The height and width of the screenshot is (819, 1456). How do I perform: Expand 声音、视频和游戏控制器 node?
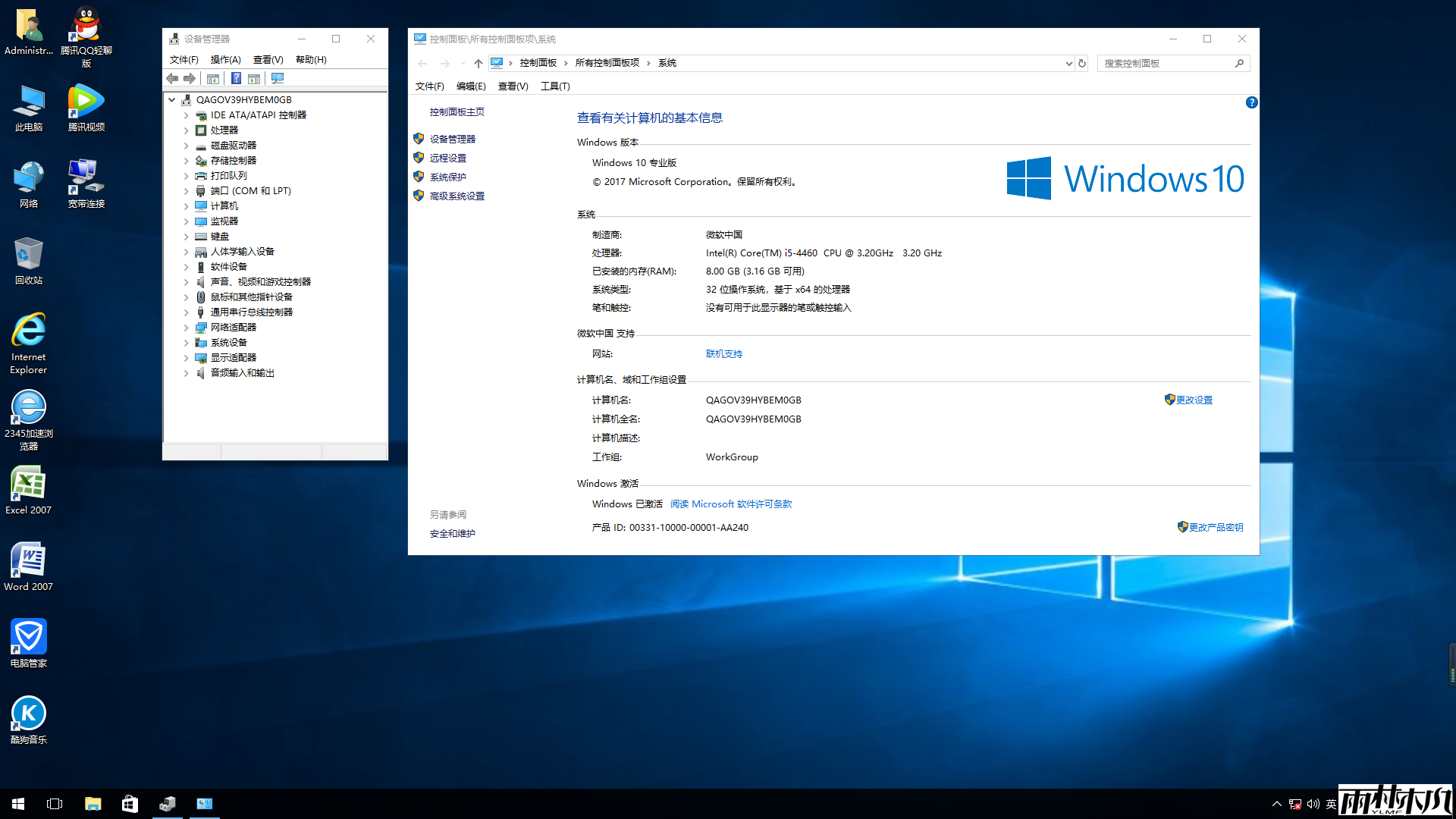click(186, 282)
